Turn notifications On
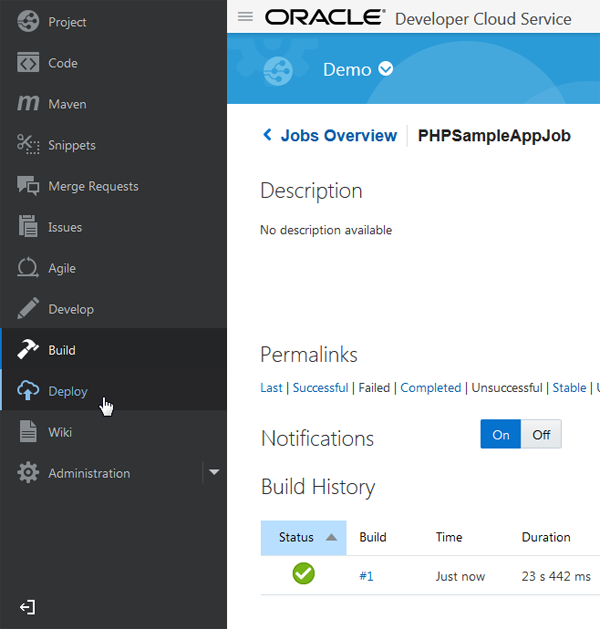This screenshot has height=629, width=600. pyautogui.click(x=500, y=435)
